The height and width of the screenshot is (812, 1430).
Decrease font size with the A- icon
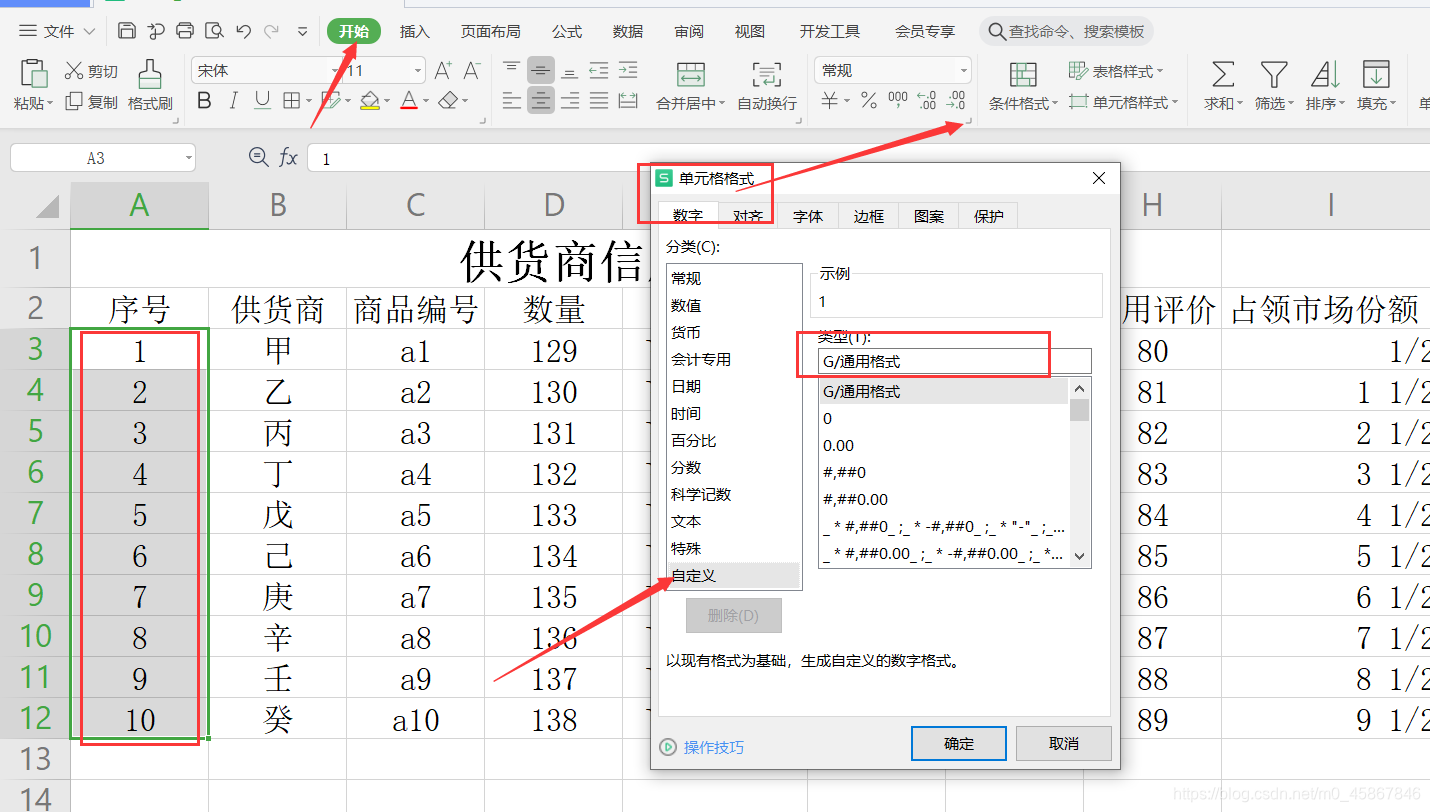coord(472,70)
